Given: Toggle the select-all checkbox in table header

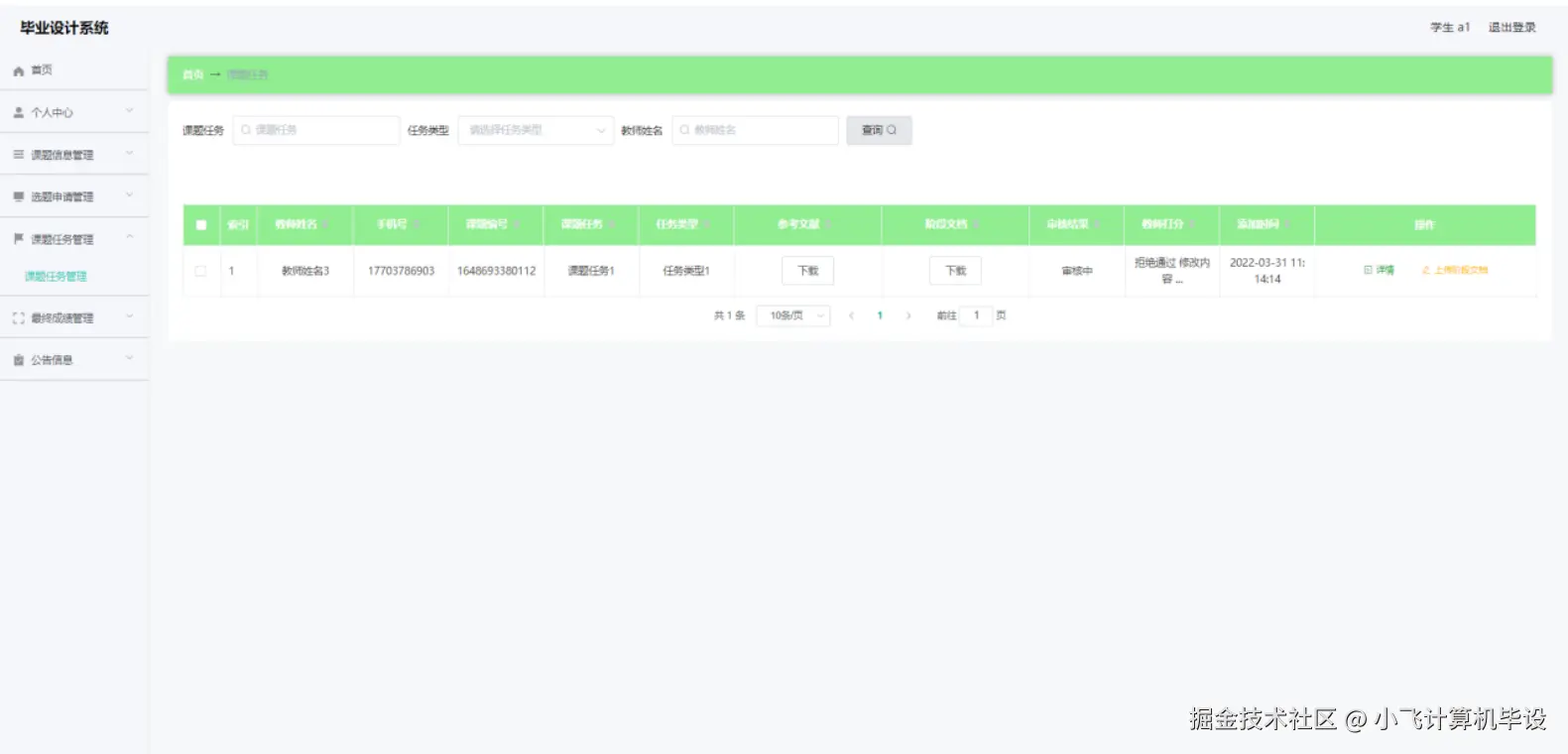Looking at the screenshot, I should (201, 225).
